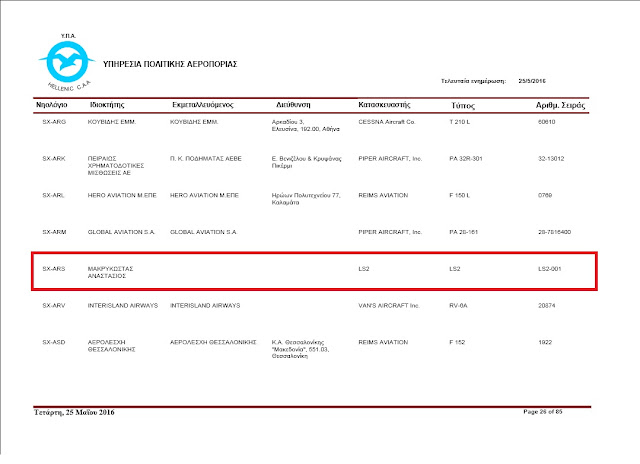Screen dimensions: 640x464
Task: Click the 'Τελευταία ενημέρωση:' label
Action: tap(473, 81)
